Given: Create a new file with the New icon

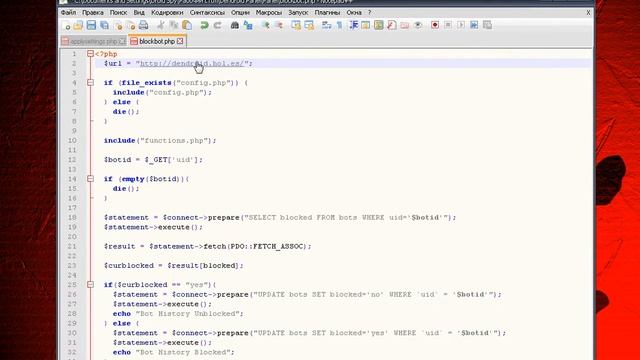Looking at the screenshot, I should point(66,25).
